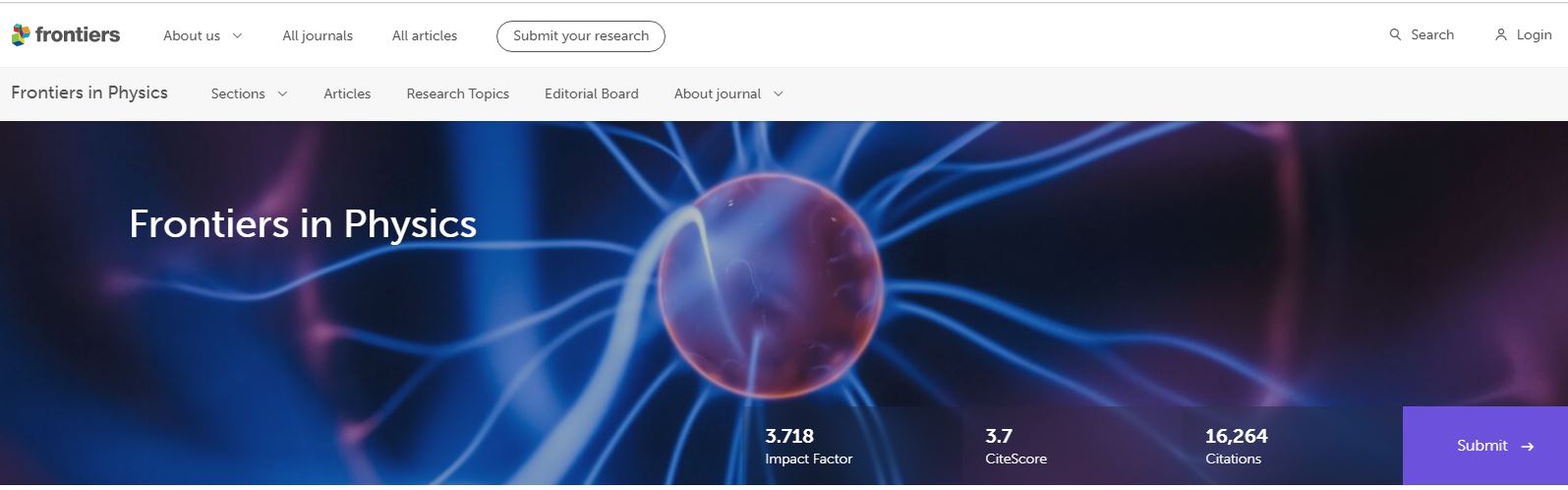Click the Submit your research button

click(x=581, y=36)
